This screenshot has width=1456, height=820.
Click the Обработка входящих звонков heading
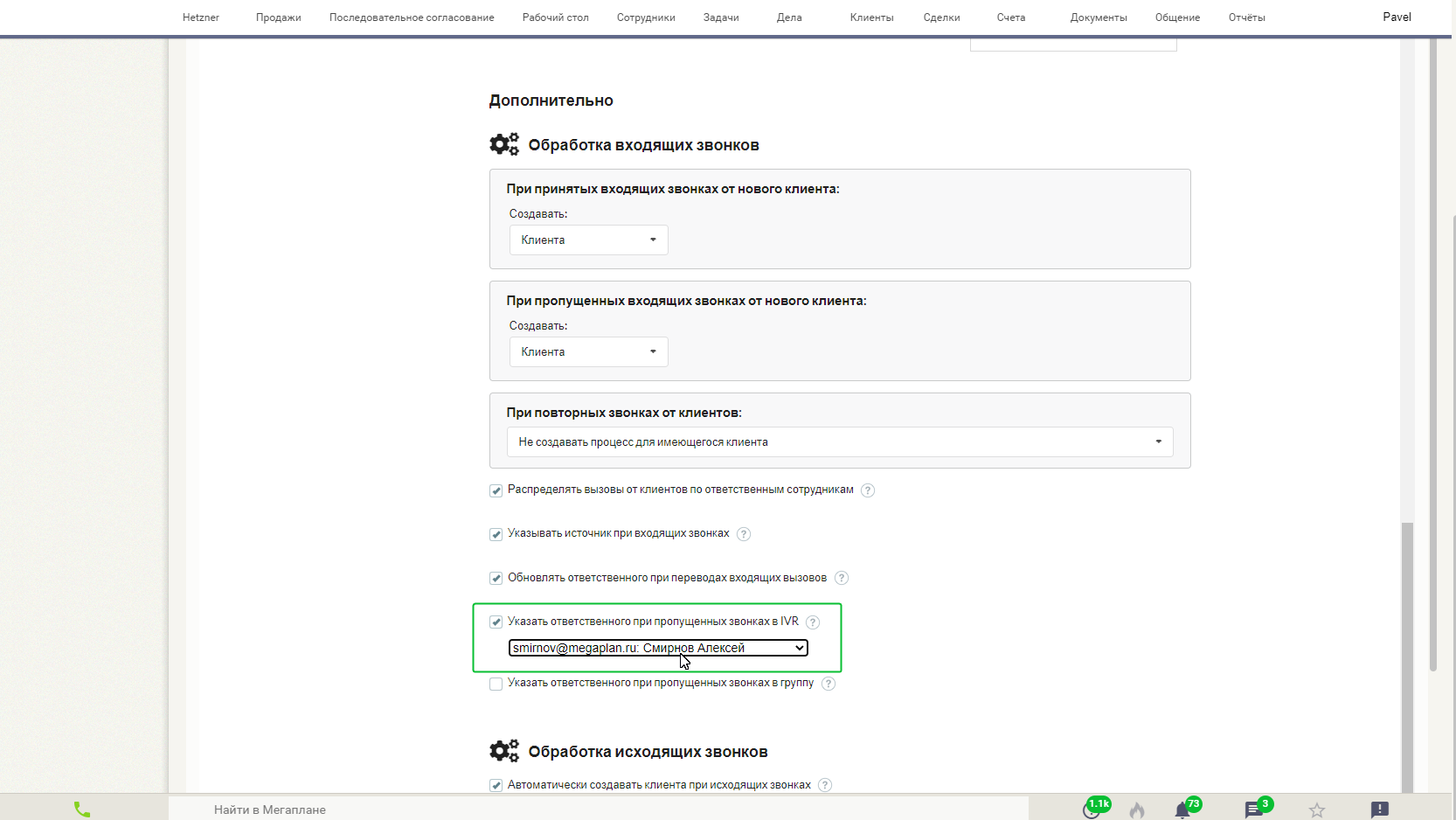643,145
